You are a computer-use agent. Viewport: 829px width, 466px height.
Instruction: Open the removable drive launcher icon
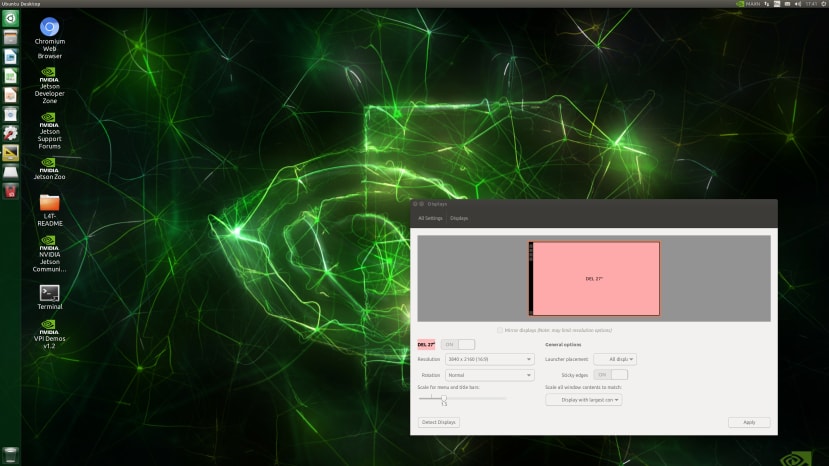point(10,172)
